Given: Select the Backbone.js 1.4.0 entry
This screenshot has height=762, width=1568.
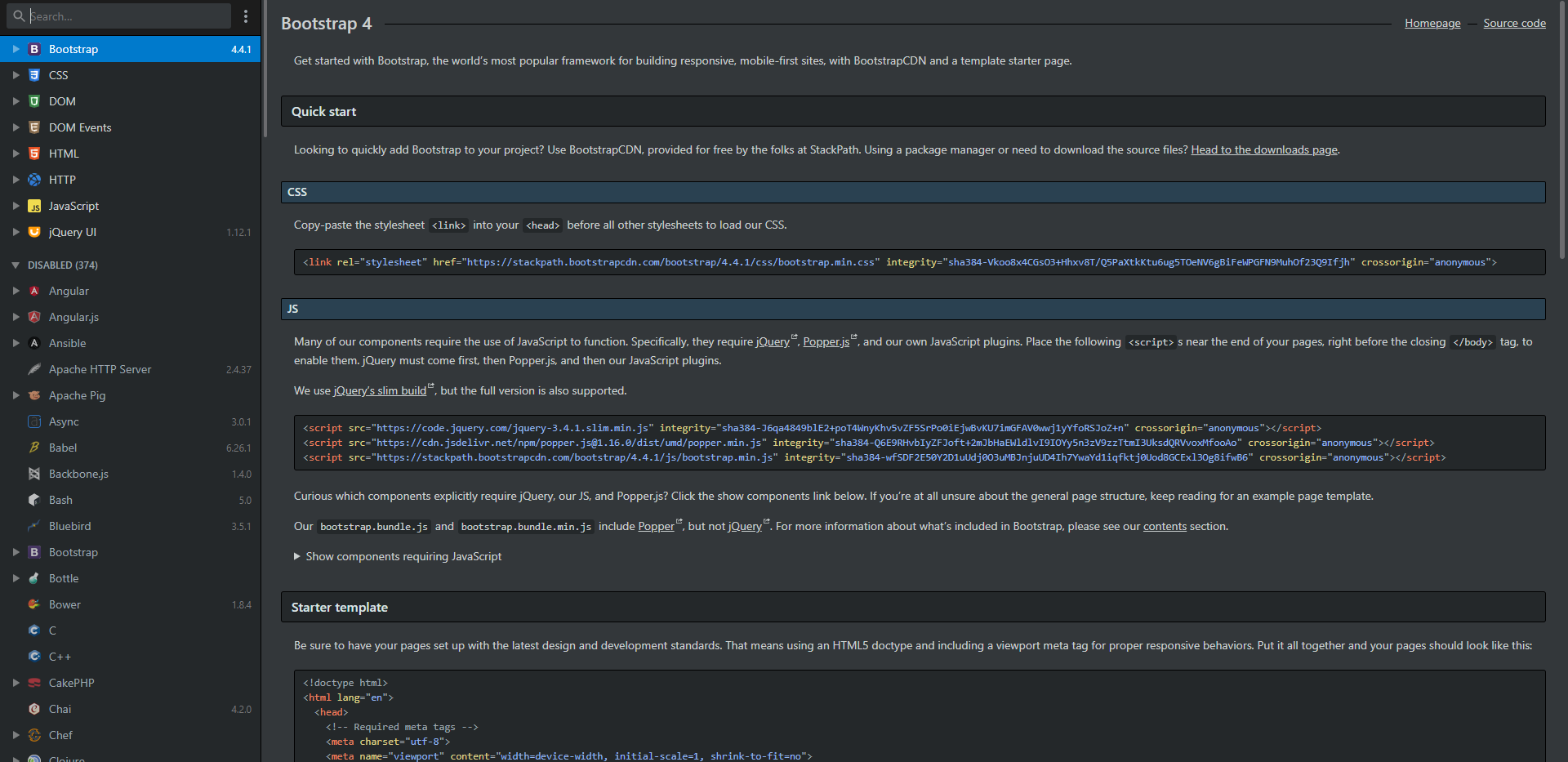Looking at the screenshot, I should click(131, 474).
